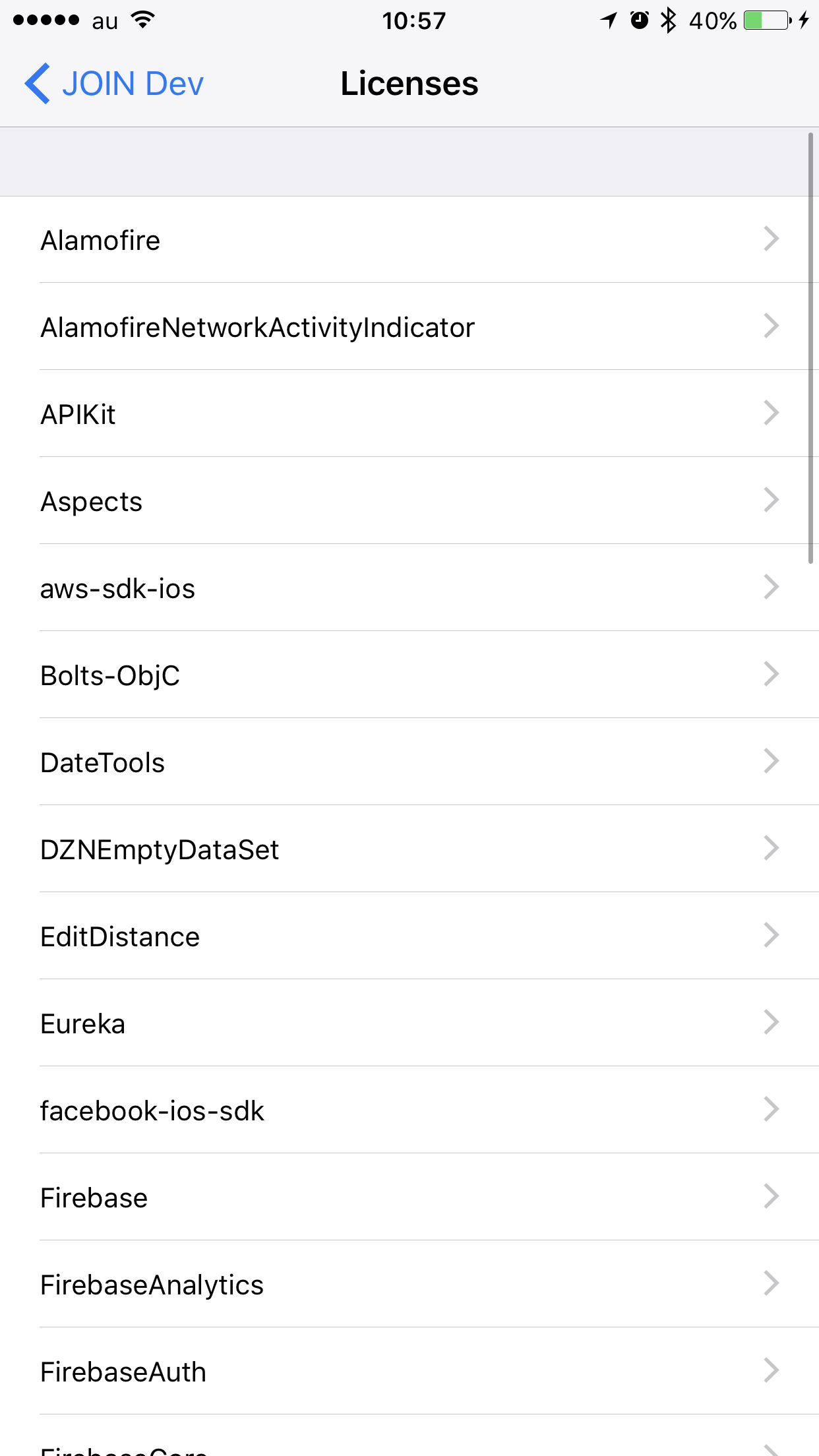This screenshot has height=1456, width=819.
Task: Tap the battery icon in status bar
Action: (x=767, y=20)
